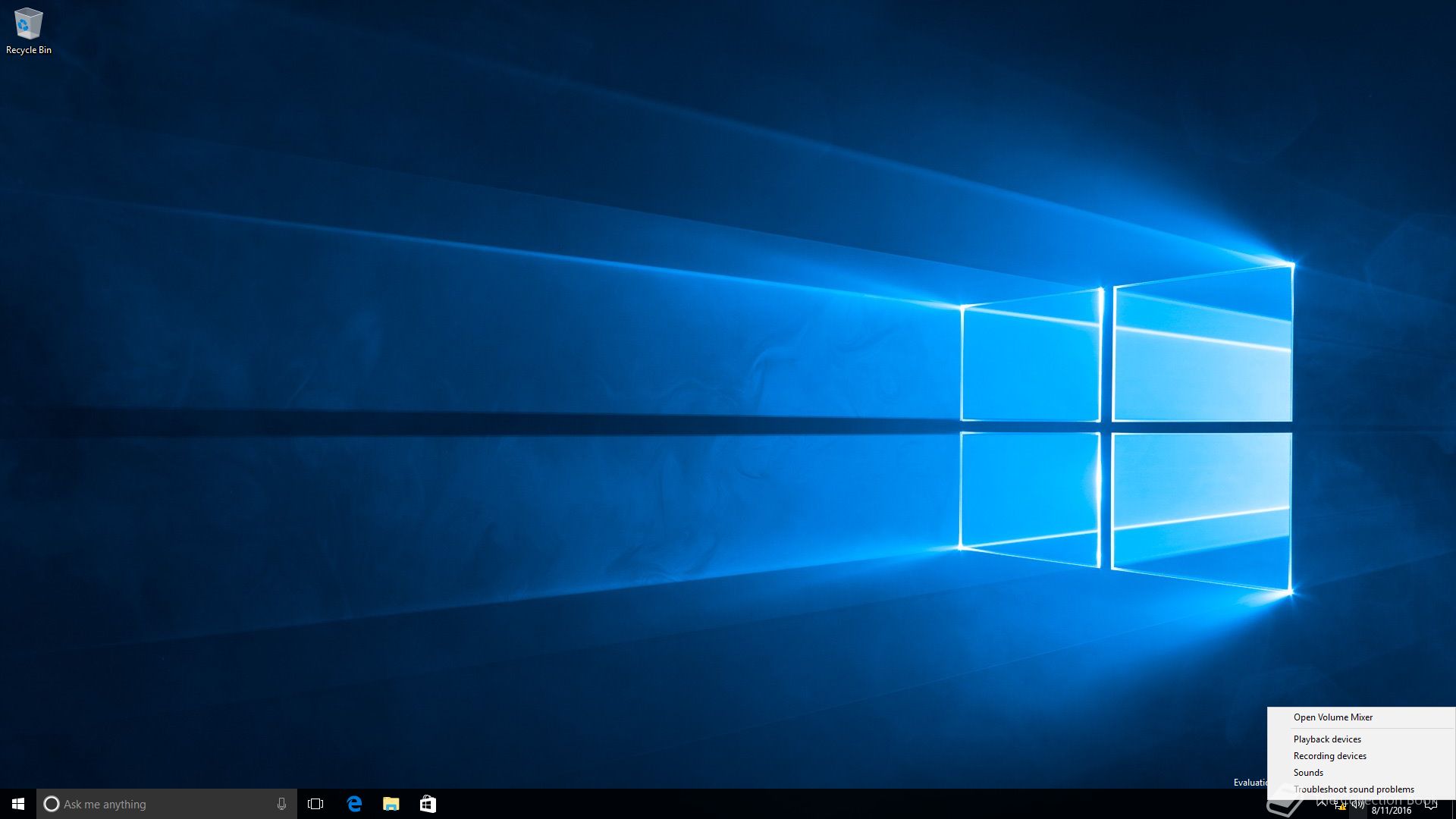The width and height of the screenshot is (1456, 819).
Task: Select Playback devices from the menu
Action: coord(1327,739)
